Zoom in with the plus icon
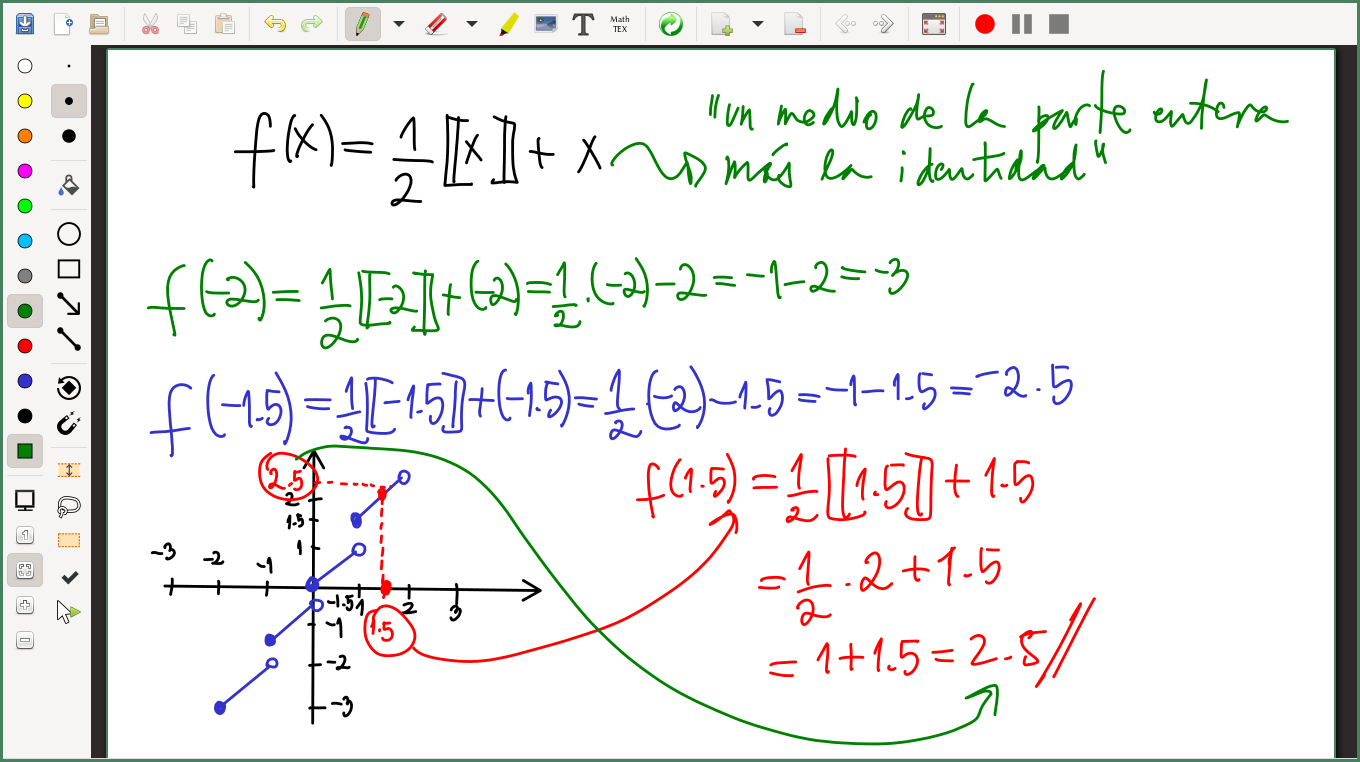 click(25, 605)
